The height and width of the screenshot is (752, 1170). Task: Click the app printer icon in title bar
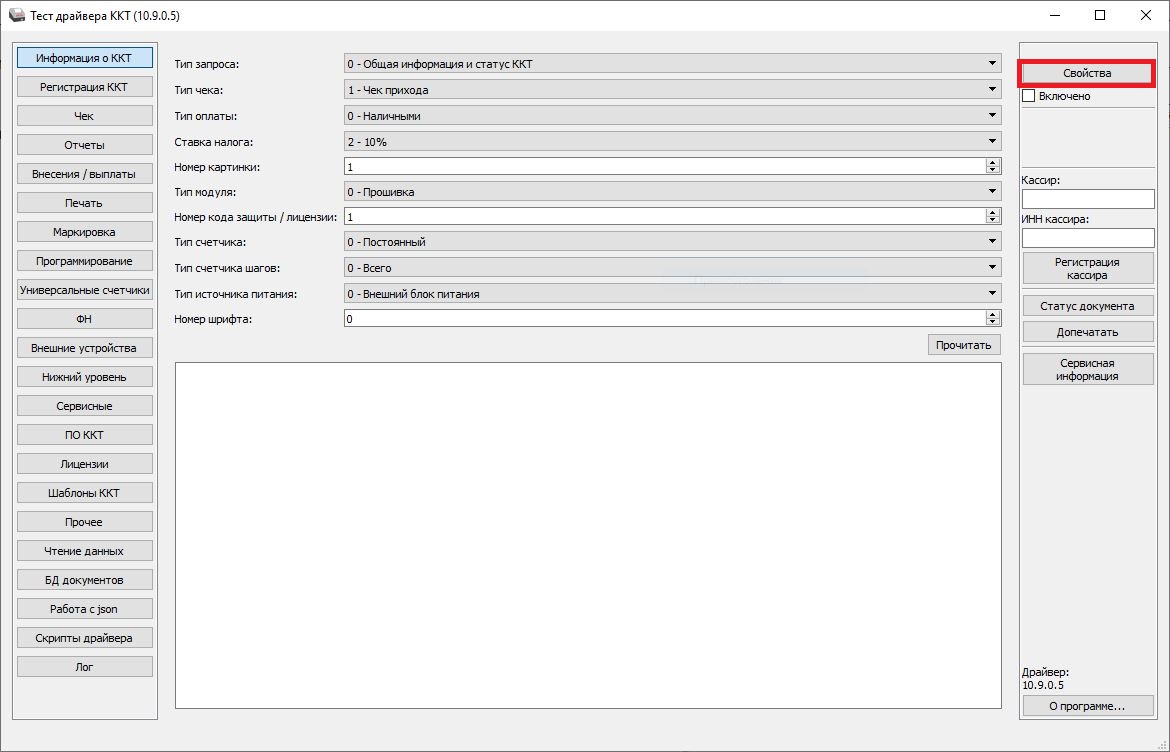coord(17,16)
